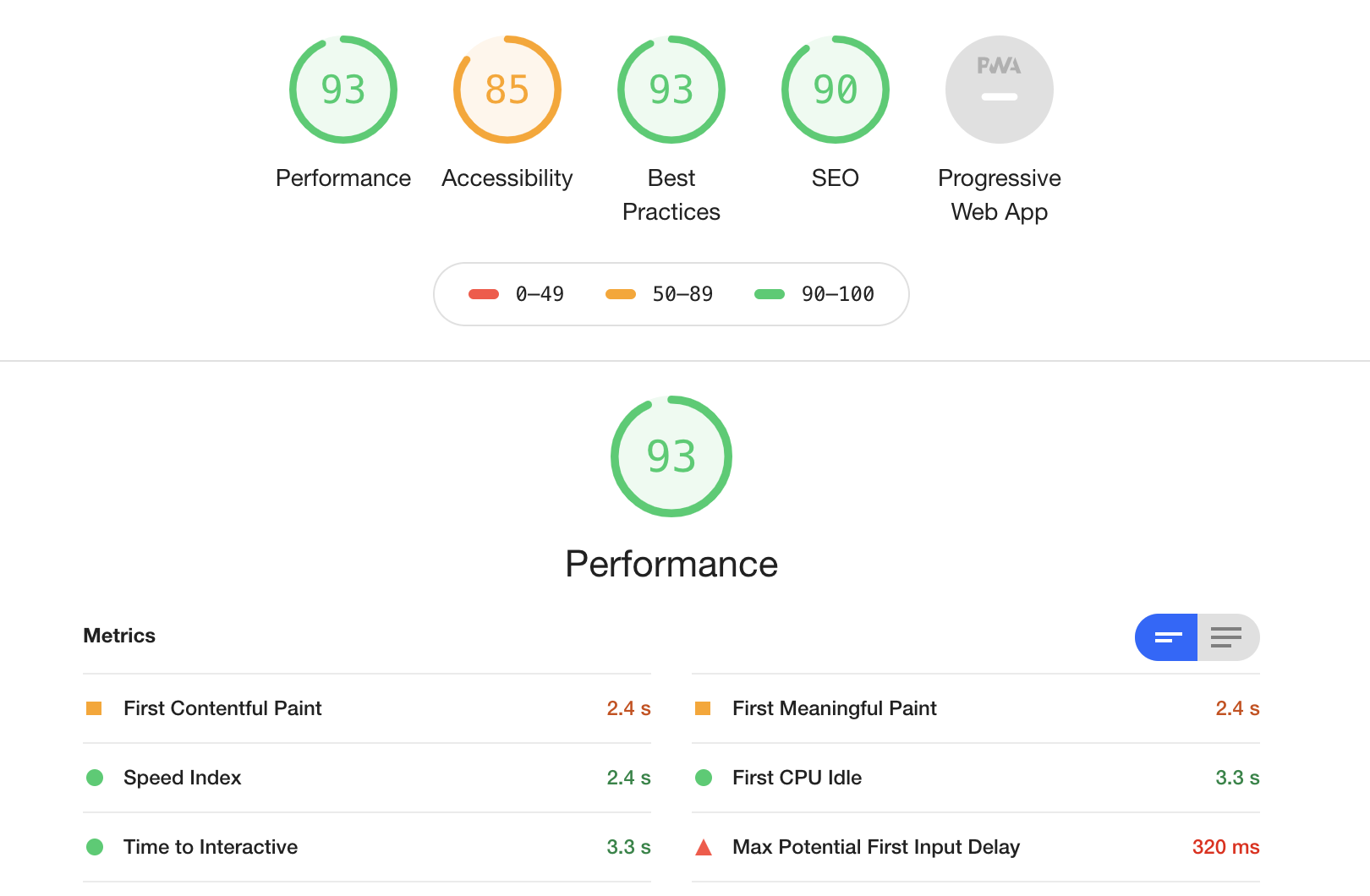Screen dimensions: 1370x896
Task: Click the Performance score gauge at top
Action: point(343,90)
